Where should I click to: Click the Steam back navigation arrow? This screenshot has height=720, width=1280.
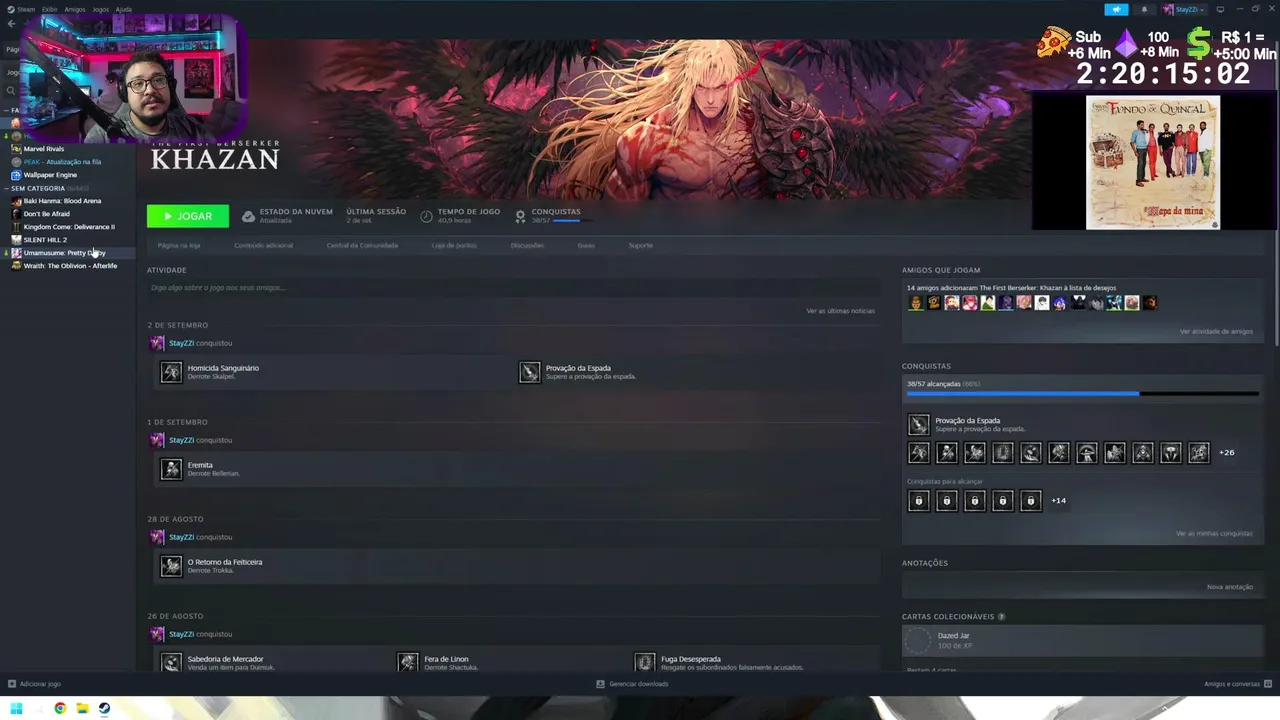(11, 24)
